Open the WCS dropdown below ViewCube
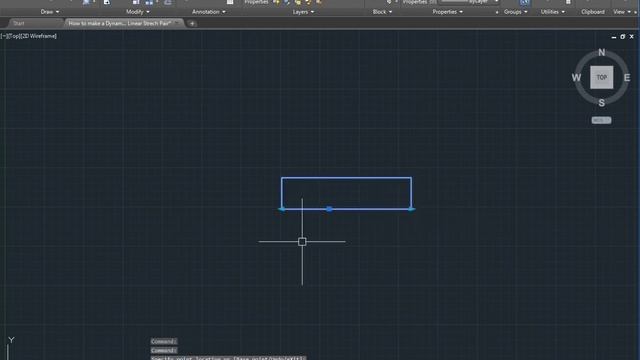Viewport: 640px width, 360px height. click(601, 120)
